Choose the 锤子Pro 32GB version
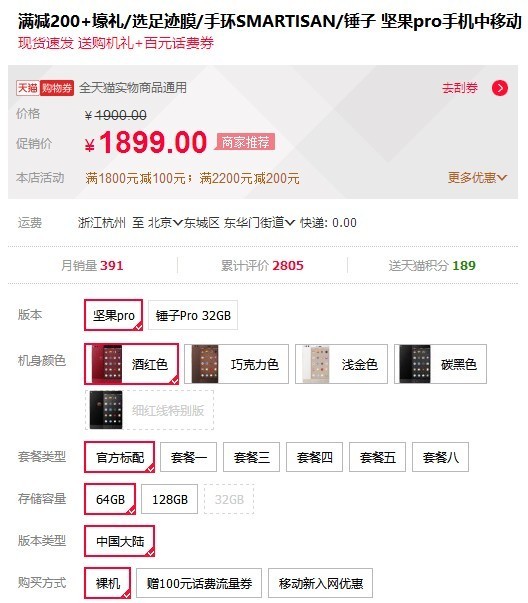This screenshot has width=528, height=603. [x=193, y=315]
